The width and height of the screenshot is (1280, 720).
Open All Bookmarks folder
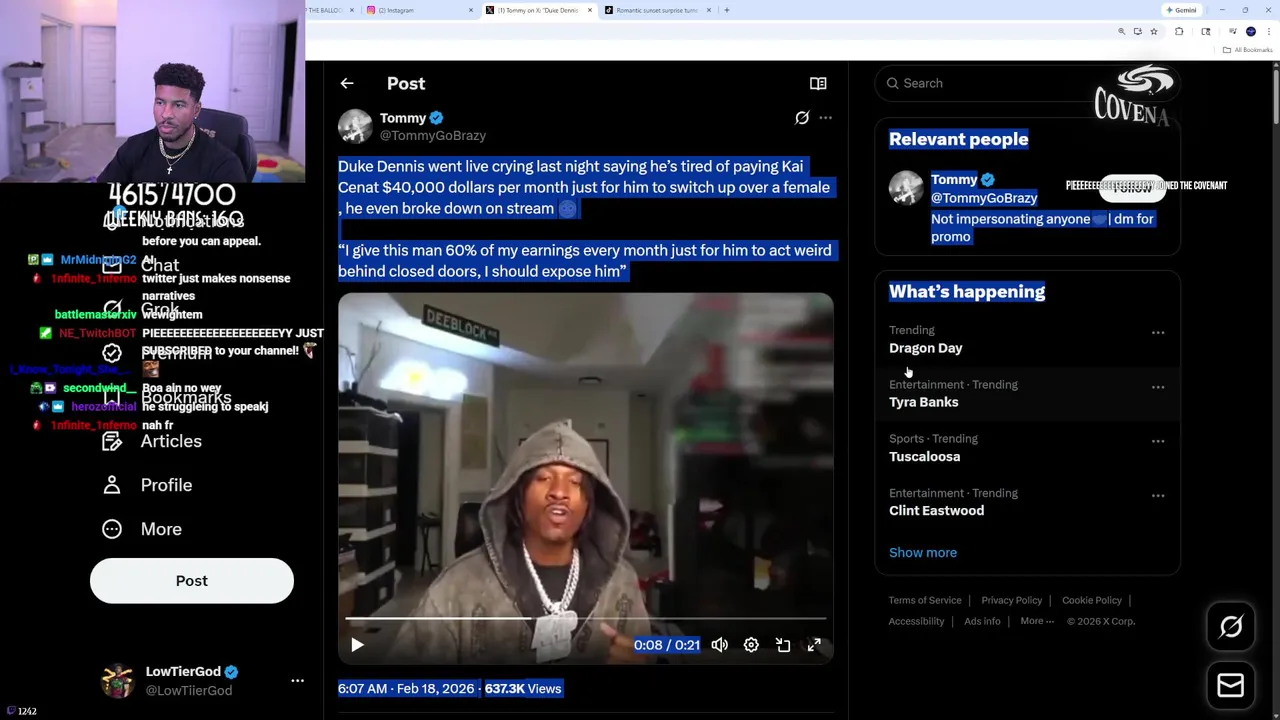1248,50
